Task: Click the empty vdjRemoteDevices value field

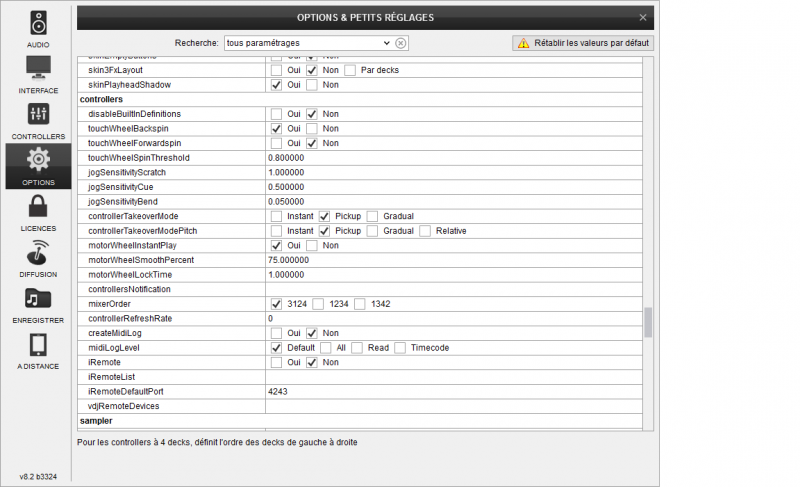Action: pos(454,406)
